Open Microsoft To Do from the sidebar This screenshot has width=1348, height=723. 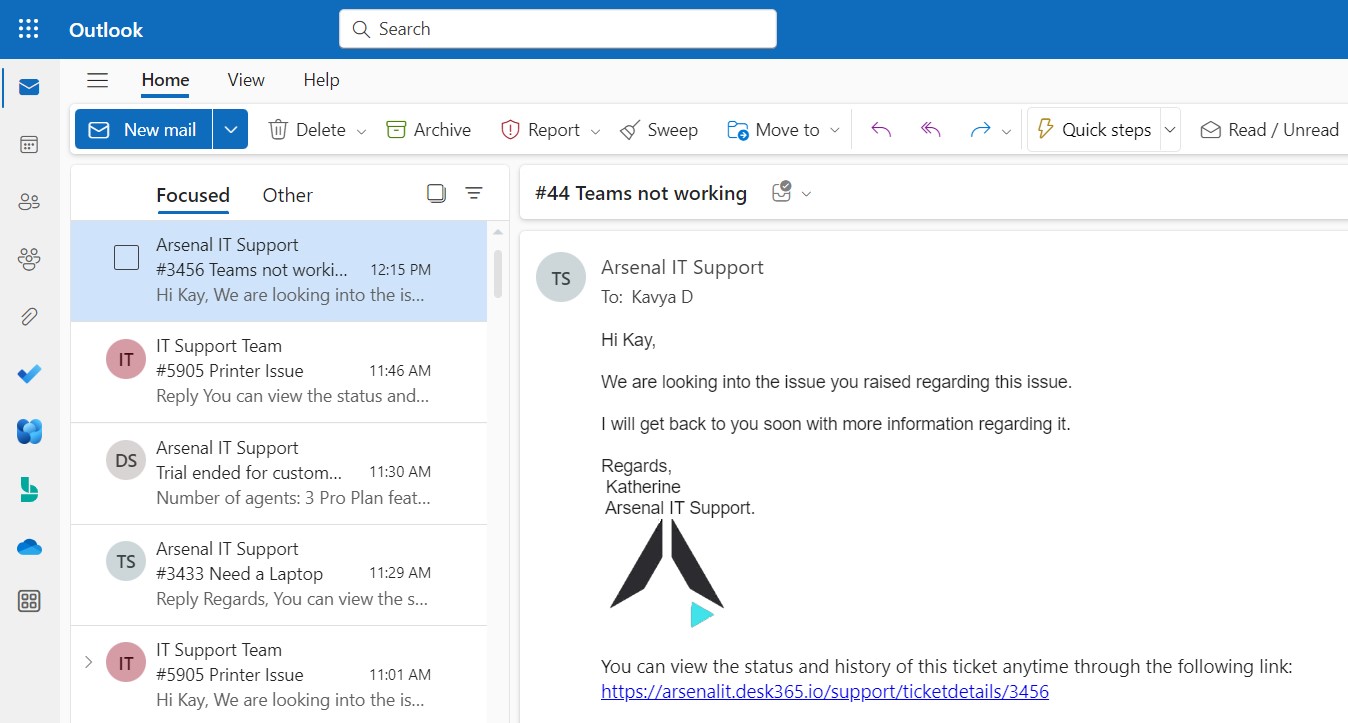29,373
